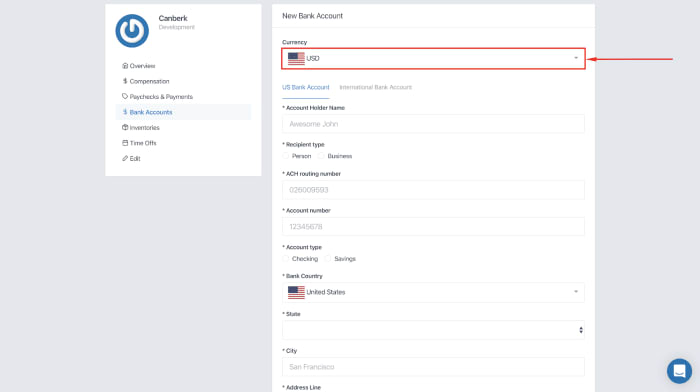The width and height of the screenshot is (700, 392).
Task: Click the Canberk profile name
Action: [x=173, y=18]
